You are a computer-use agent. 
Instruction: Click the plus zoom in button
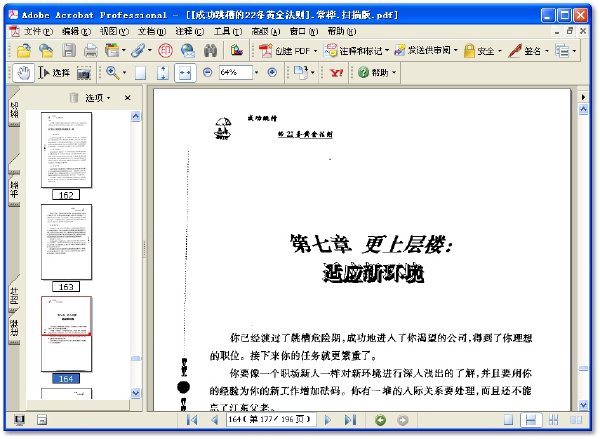point(272,72)
